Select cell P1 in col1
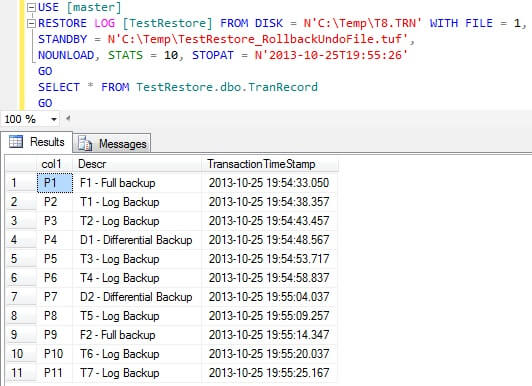The height and width of the screenshot is (386, 532). [x=55, y=183]
